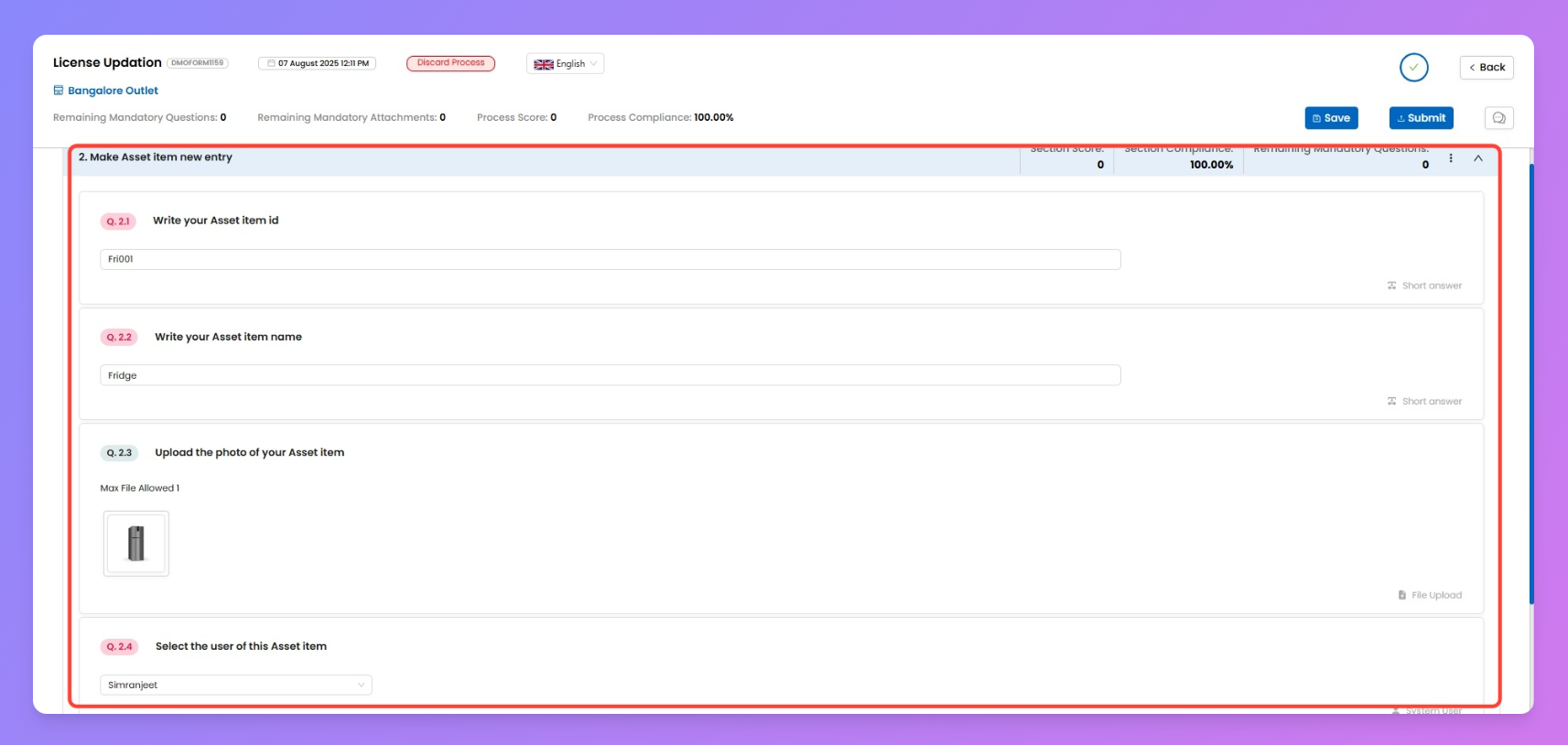The image size is (1568, 745).
Task: Click the File Upload type icon
Action: click(x=1402, y=595)
